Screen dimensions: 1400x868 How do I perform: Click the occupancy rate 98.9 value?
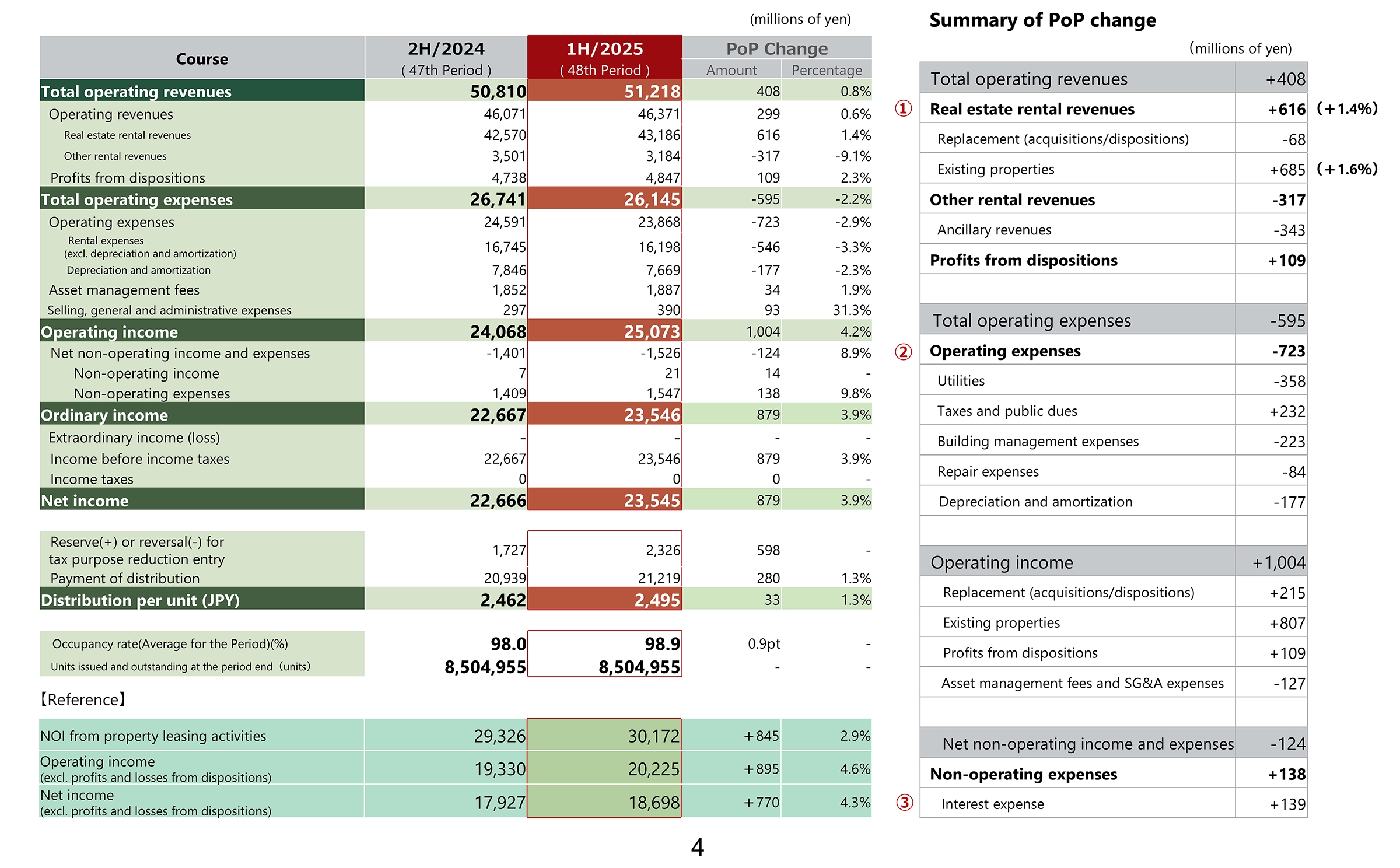pyautogui.click(x=662, y=644)
